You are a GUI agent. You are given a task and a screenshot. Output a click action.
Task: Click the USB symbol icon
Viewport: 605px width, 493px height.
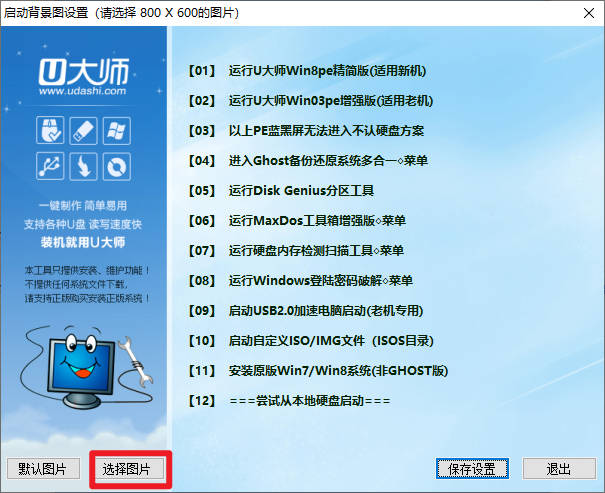(50, 166)
